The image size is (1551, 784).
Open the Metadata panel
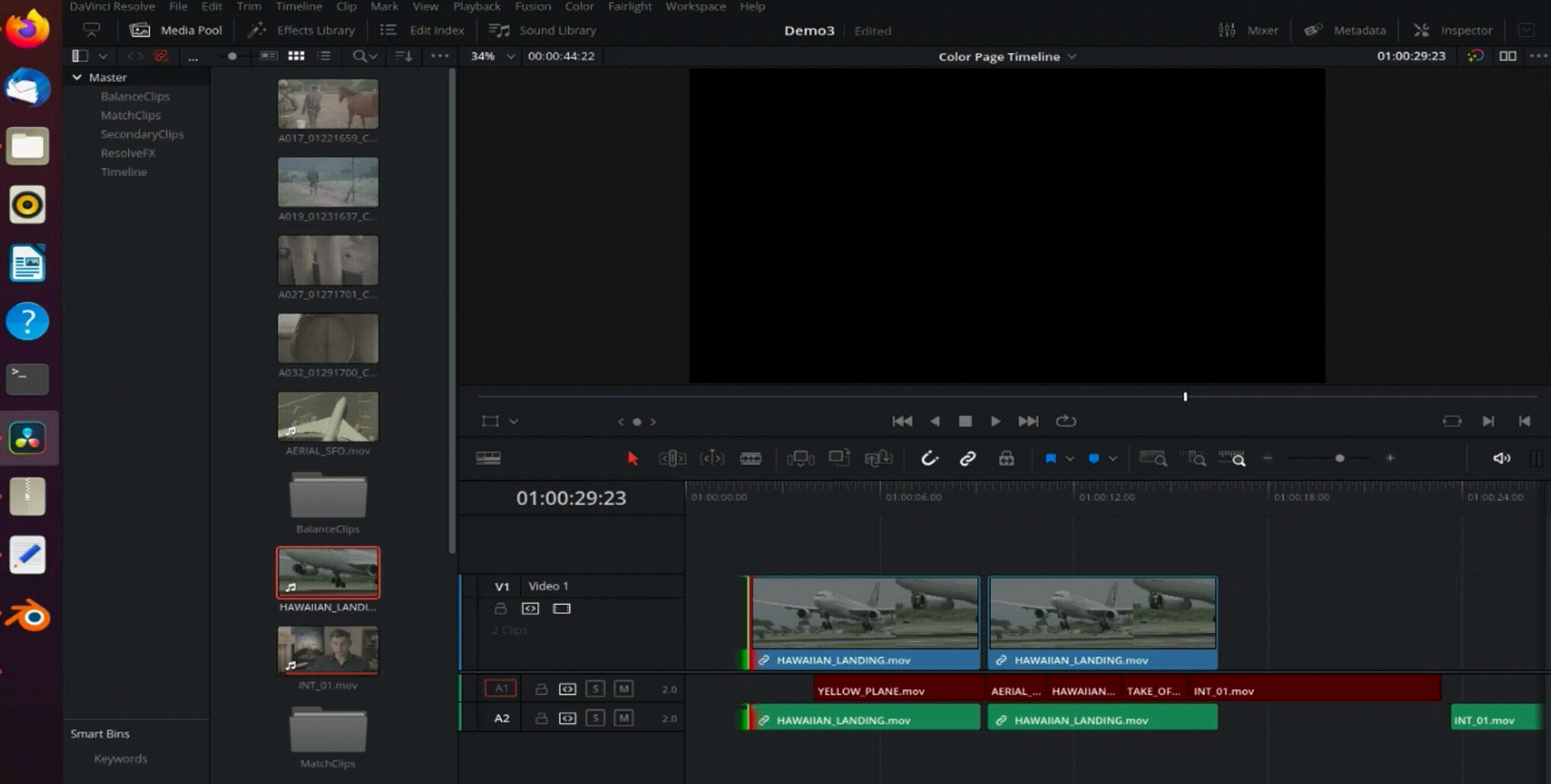click(x=1345, y=30)
